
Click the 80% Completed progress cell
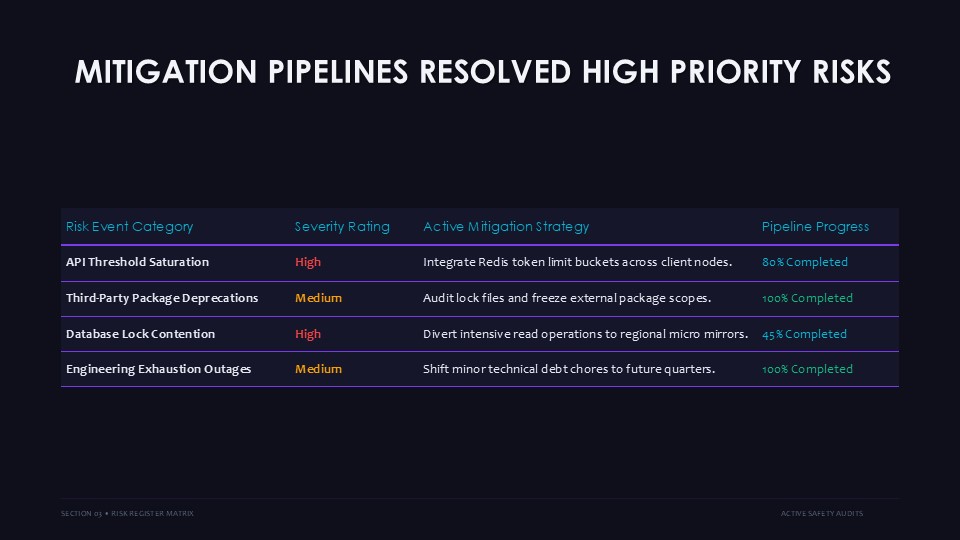[x=804, y=262]
